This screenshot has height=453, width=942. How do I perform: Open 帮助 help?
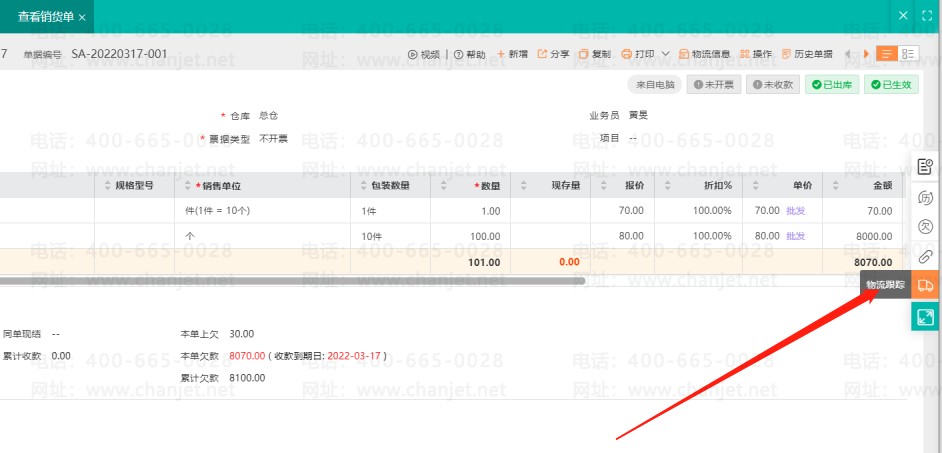(469, 54)
